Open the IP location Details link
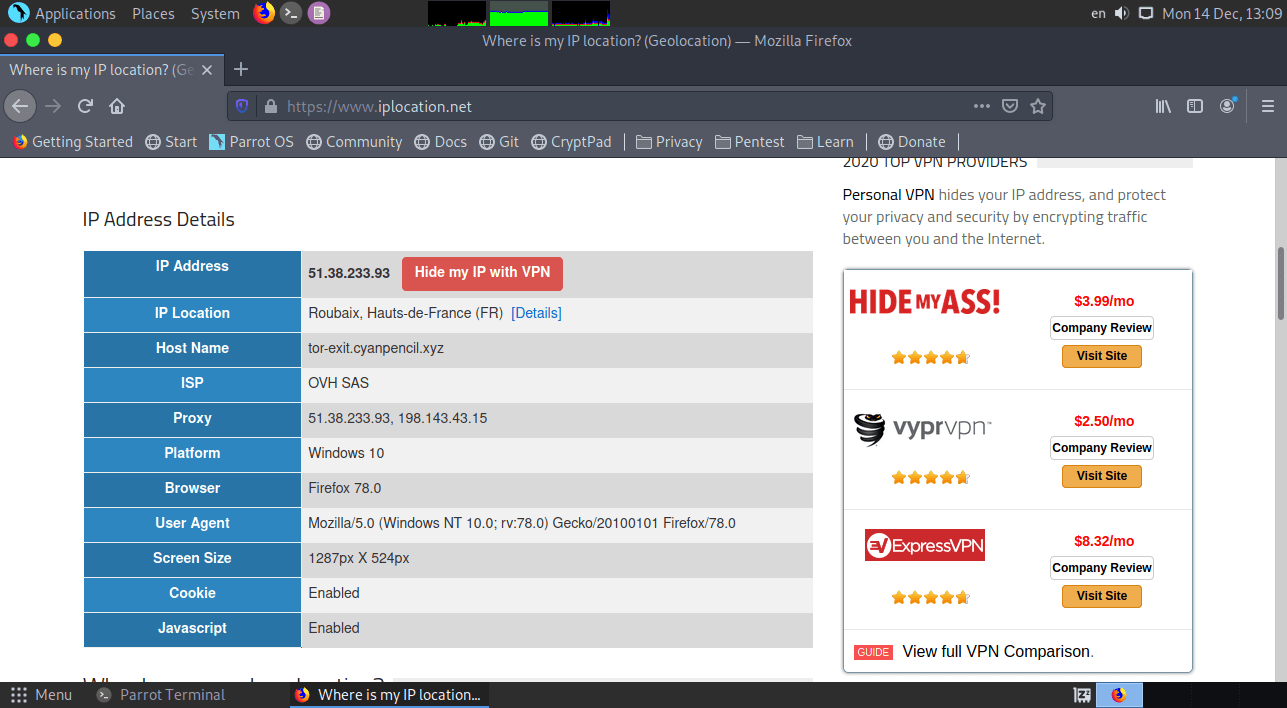Viewport: 1287px width, 708px height. 536,313
